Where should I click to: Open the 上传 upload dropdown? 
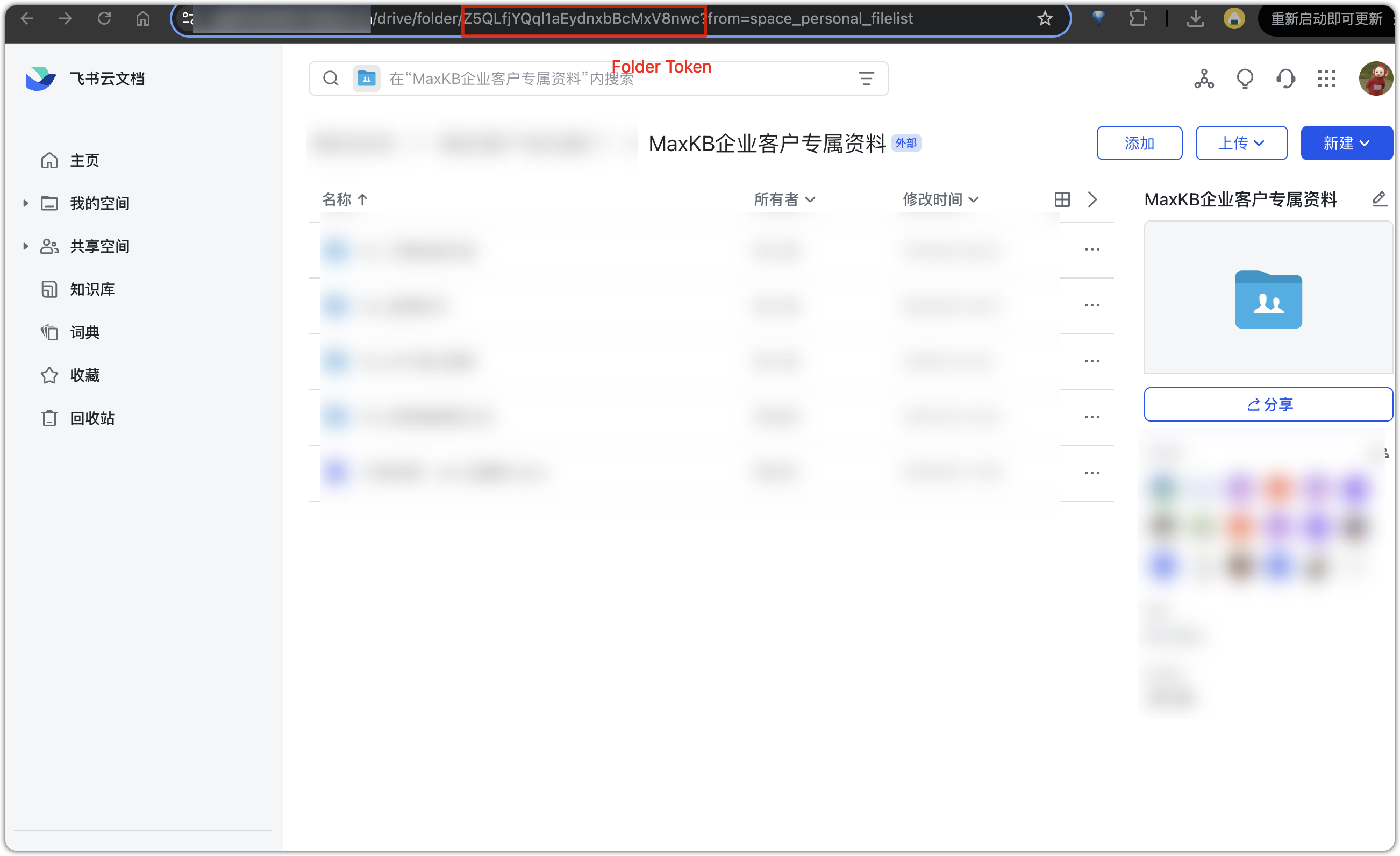pyautogui.click(x=1241, y=143)
